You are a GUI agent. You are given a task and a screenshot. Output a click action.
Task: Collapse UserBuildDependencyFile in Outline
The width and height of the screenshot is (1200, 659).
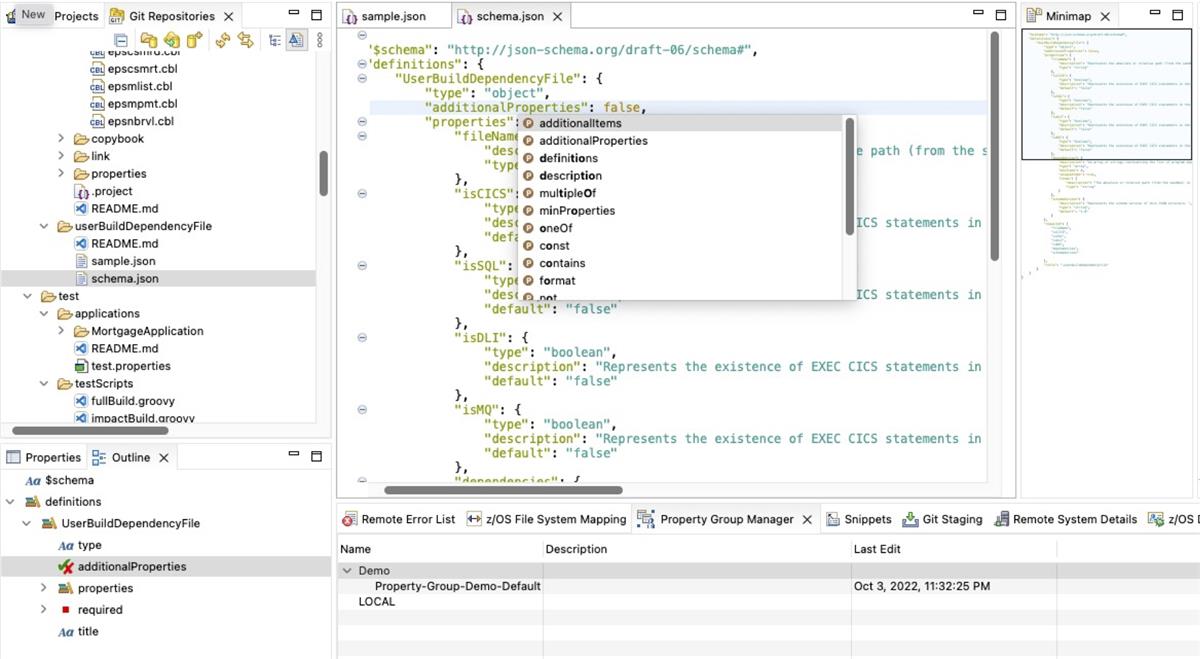click(x=27, y=523)
